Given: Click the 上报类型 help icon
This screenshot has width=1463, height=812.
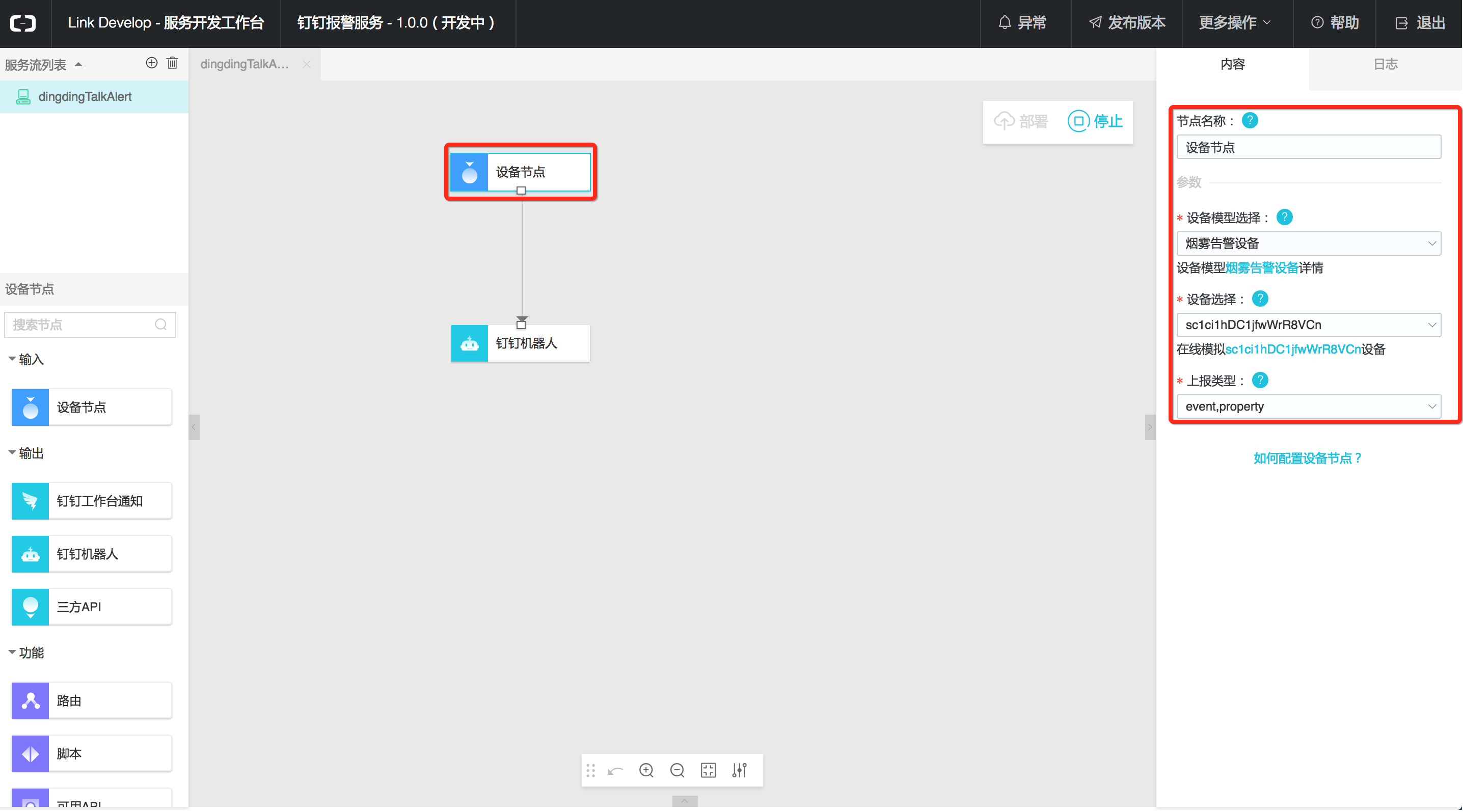Looking at the screenshot, I should pos(1260,380).
